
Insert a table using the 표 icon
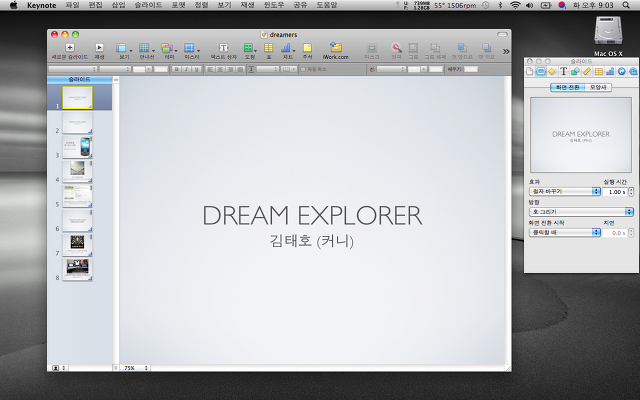point(269,48)
